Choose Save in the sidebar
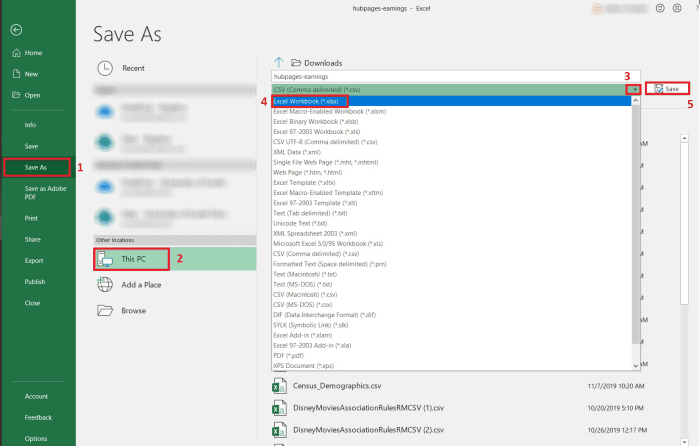 point(31,146)
